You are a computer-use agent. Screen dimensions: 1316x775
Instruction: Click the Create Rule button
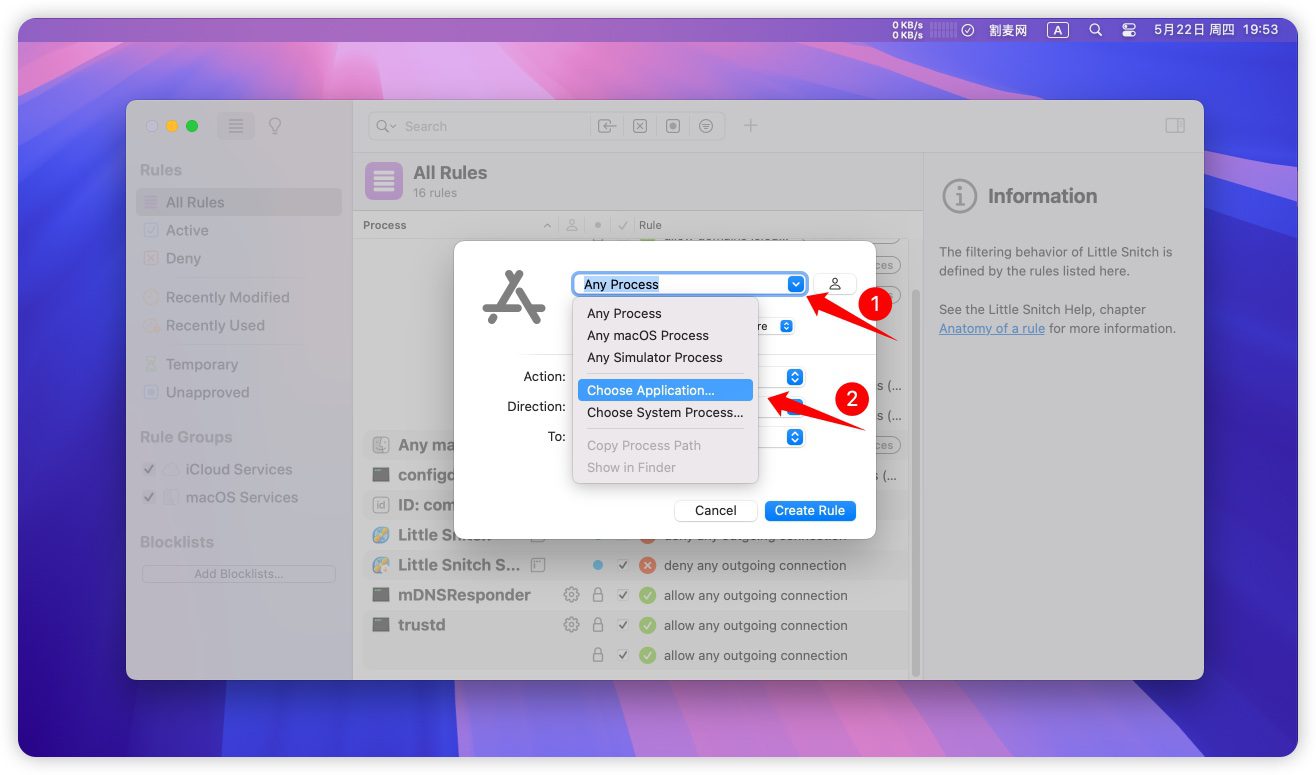point(809,510)
